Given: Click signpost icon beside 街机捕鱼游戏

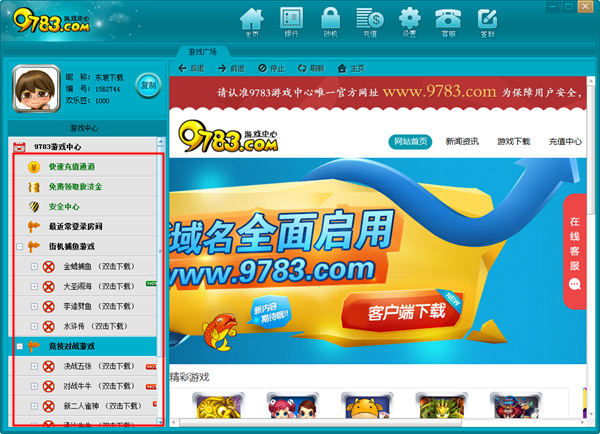Looking at the screenshot, I should [x=34, y=246].
